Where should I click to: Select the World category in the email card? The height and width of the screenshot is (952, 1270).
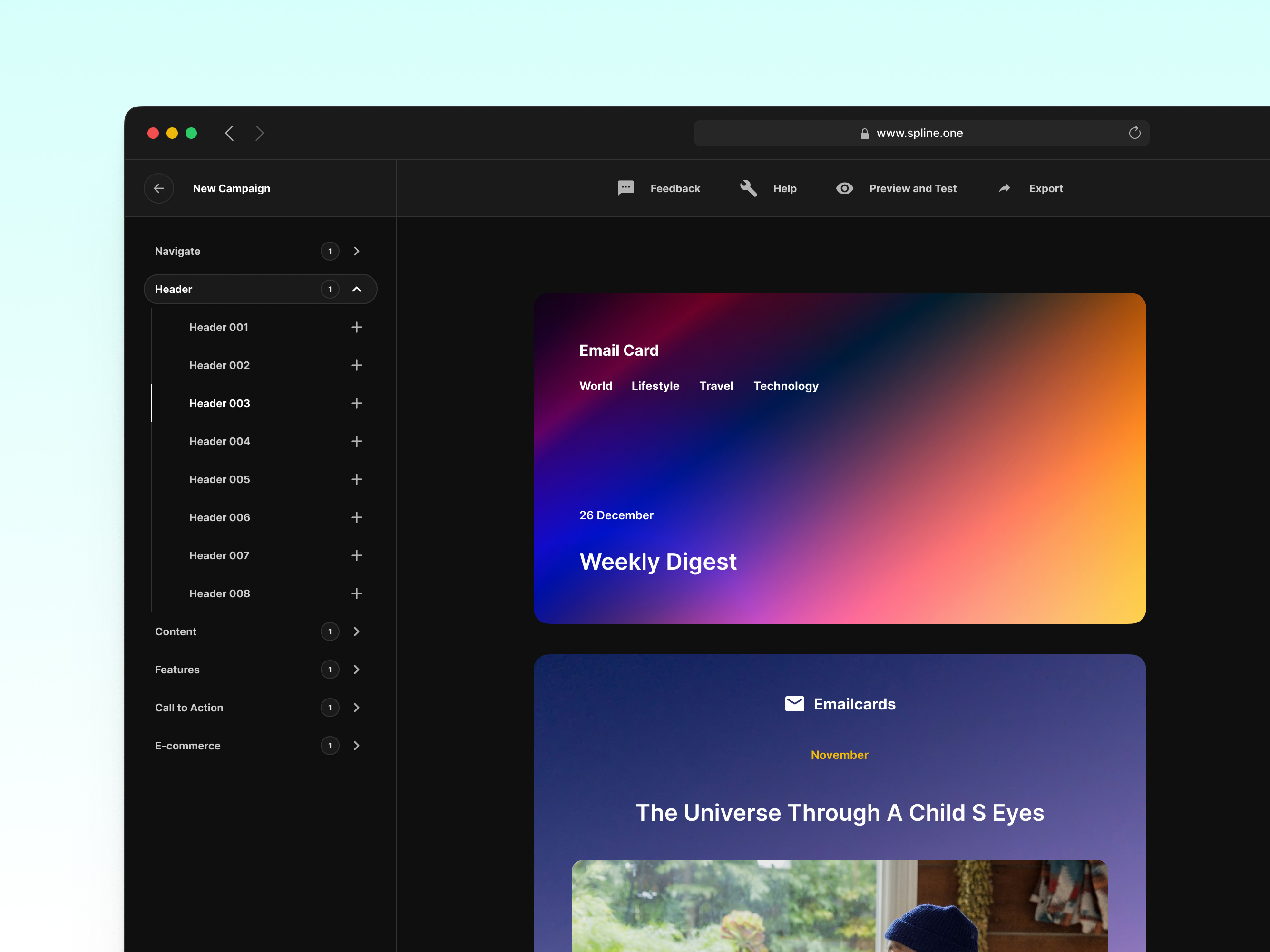pyautogui.click(x=596, y=386)
